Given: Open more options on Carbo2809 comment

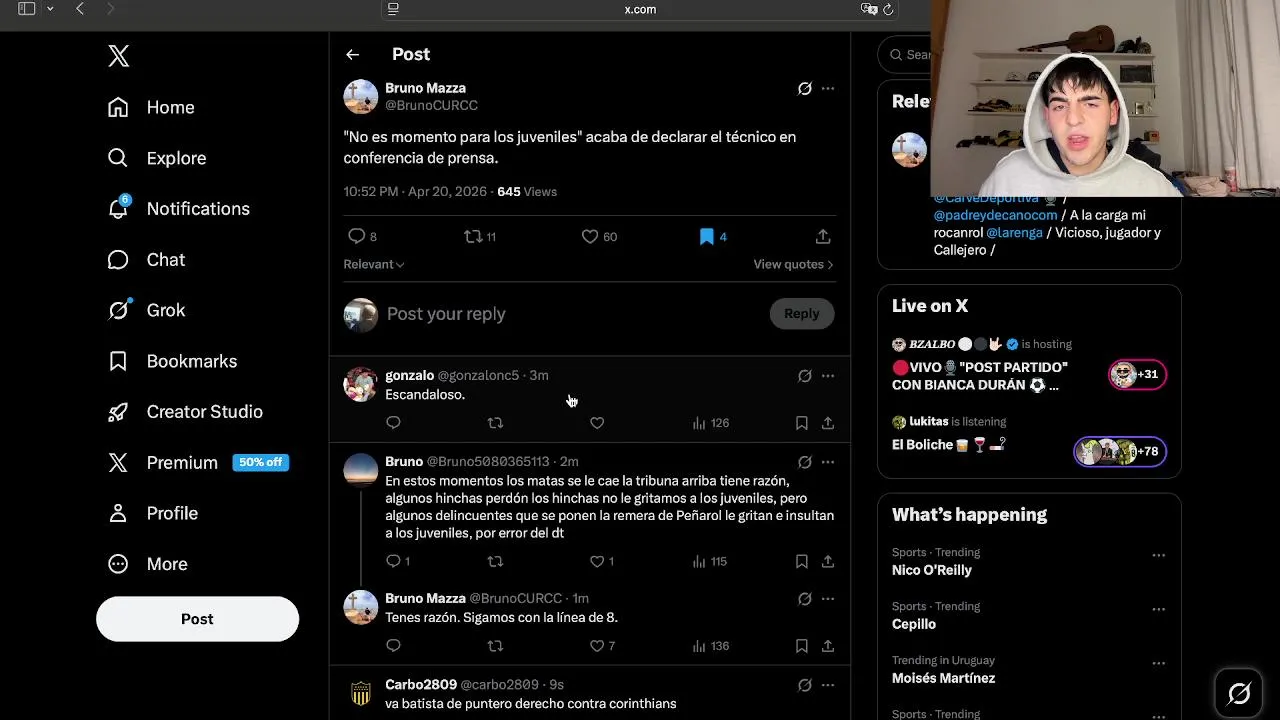Looking at the screenshot, I should pyautogui.click(x=828, y=685).
